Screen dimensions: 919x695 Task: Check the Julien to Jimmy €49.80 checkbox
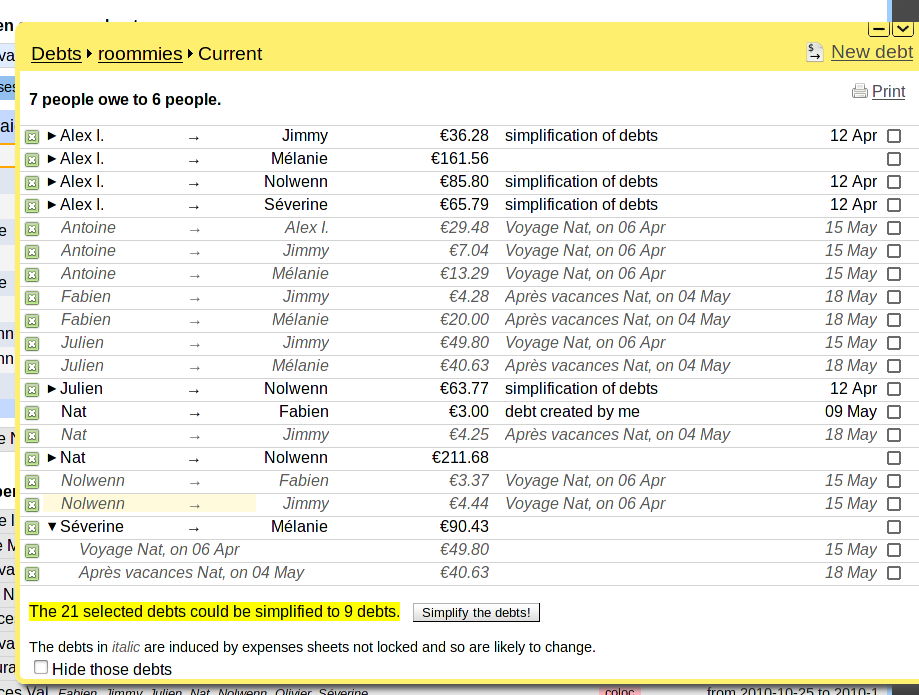[894, 343]
